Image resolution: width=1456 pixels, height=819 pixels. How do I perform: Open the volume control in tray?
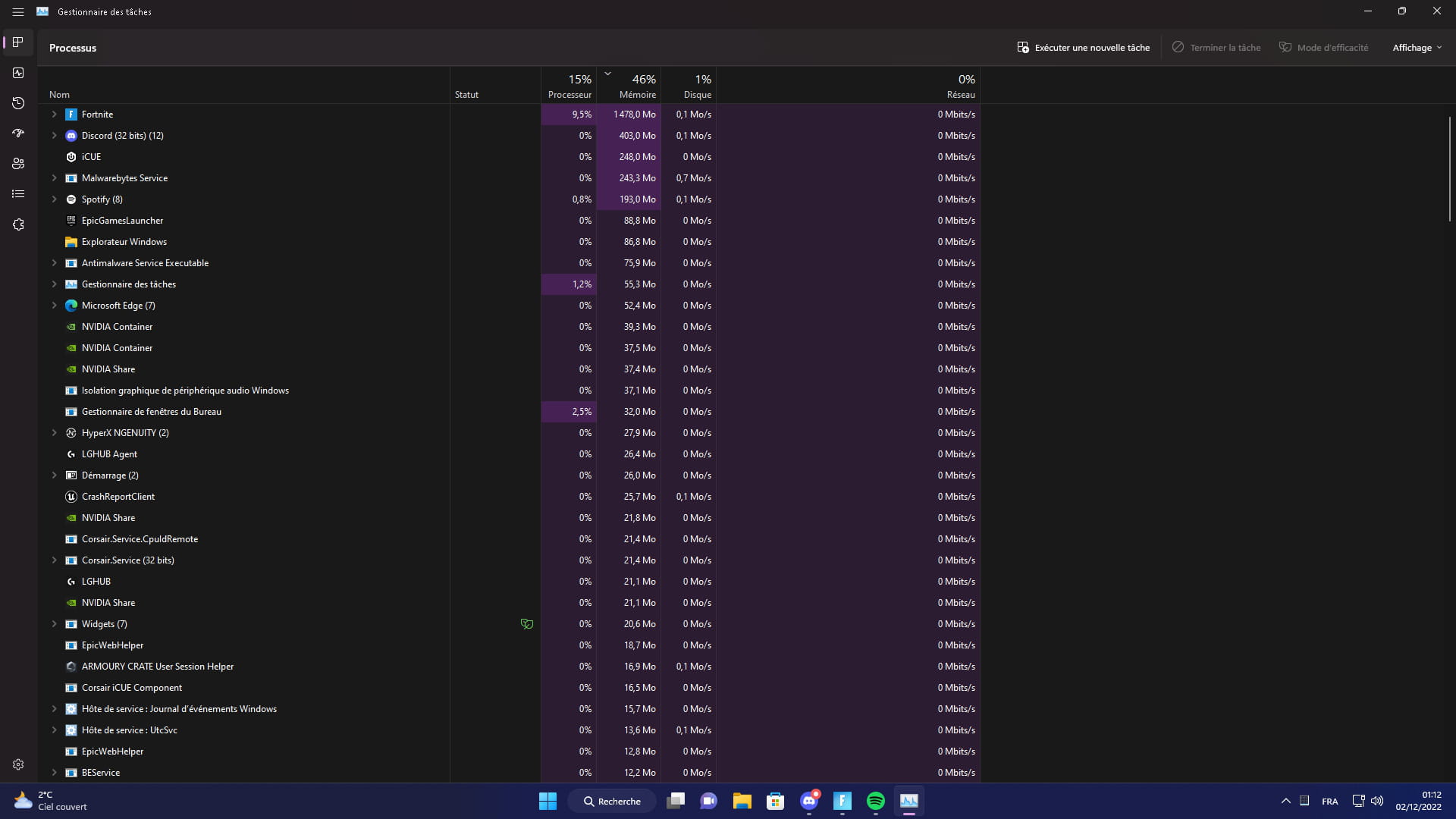(x=1377, y=801)
